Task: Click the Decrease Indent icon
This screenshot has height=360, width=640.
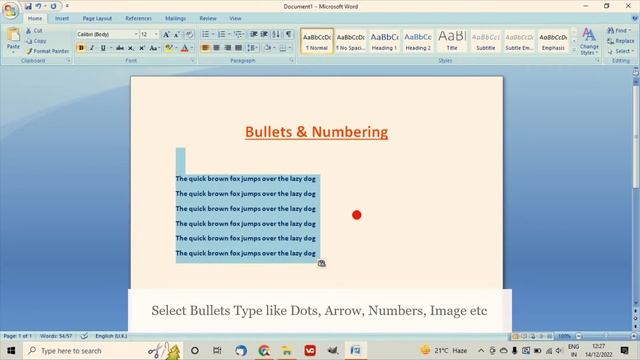Action: click(253, 35)
